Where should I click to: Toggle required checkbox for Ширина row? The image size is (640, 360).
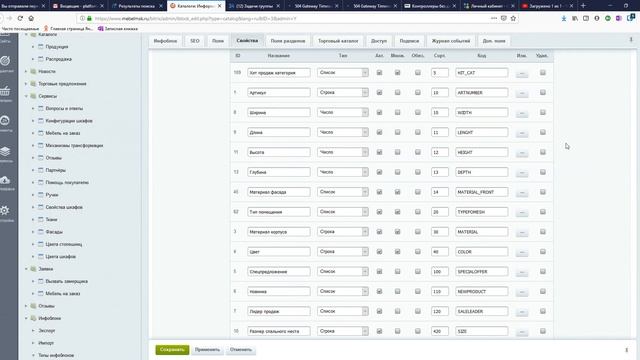pyautogui.click(x=418, y=112)
